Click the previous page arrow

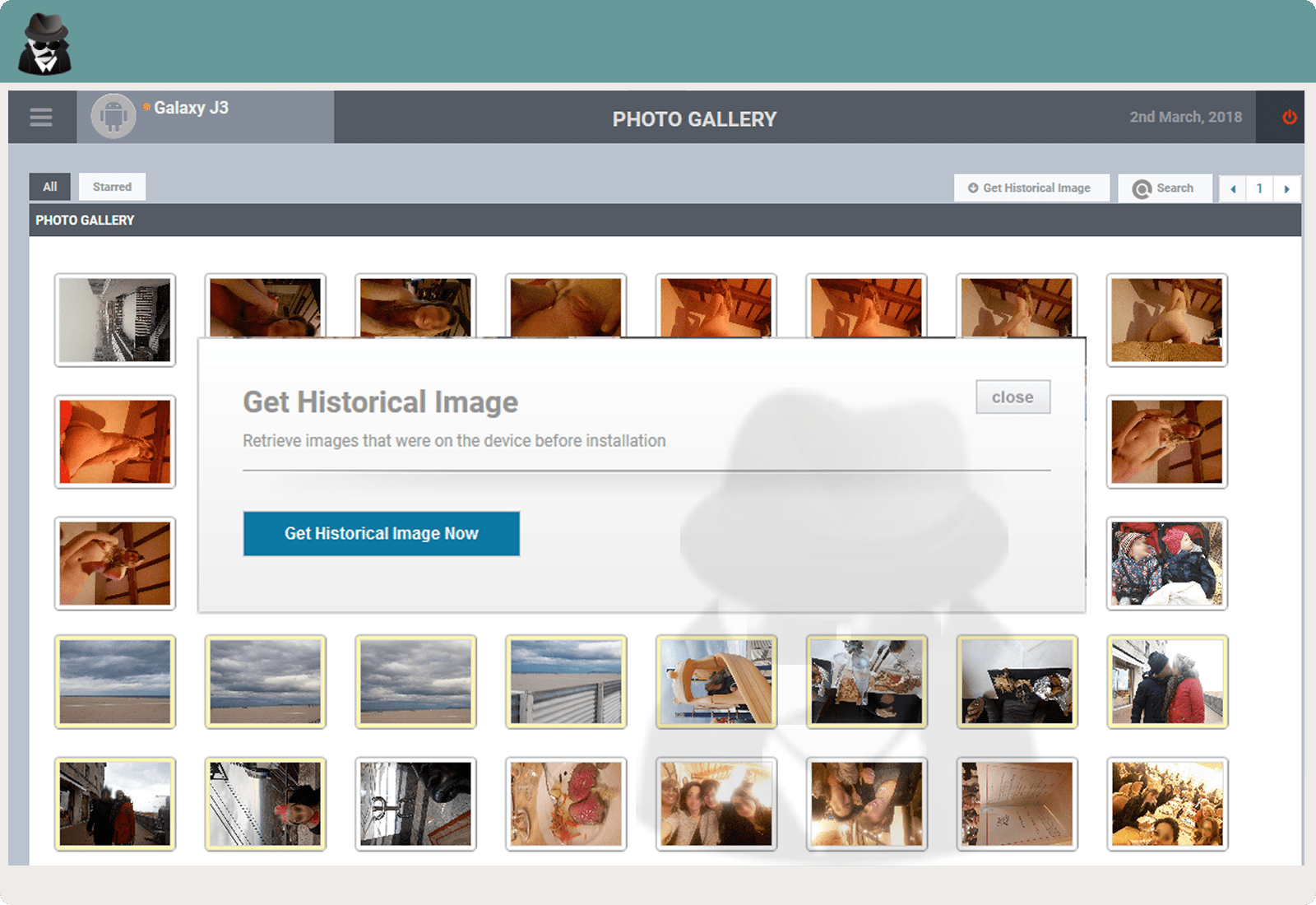coord(1231,188)
